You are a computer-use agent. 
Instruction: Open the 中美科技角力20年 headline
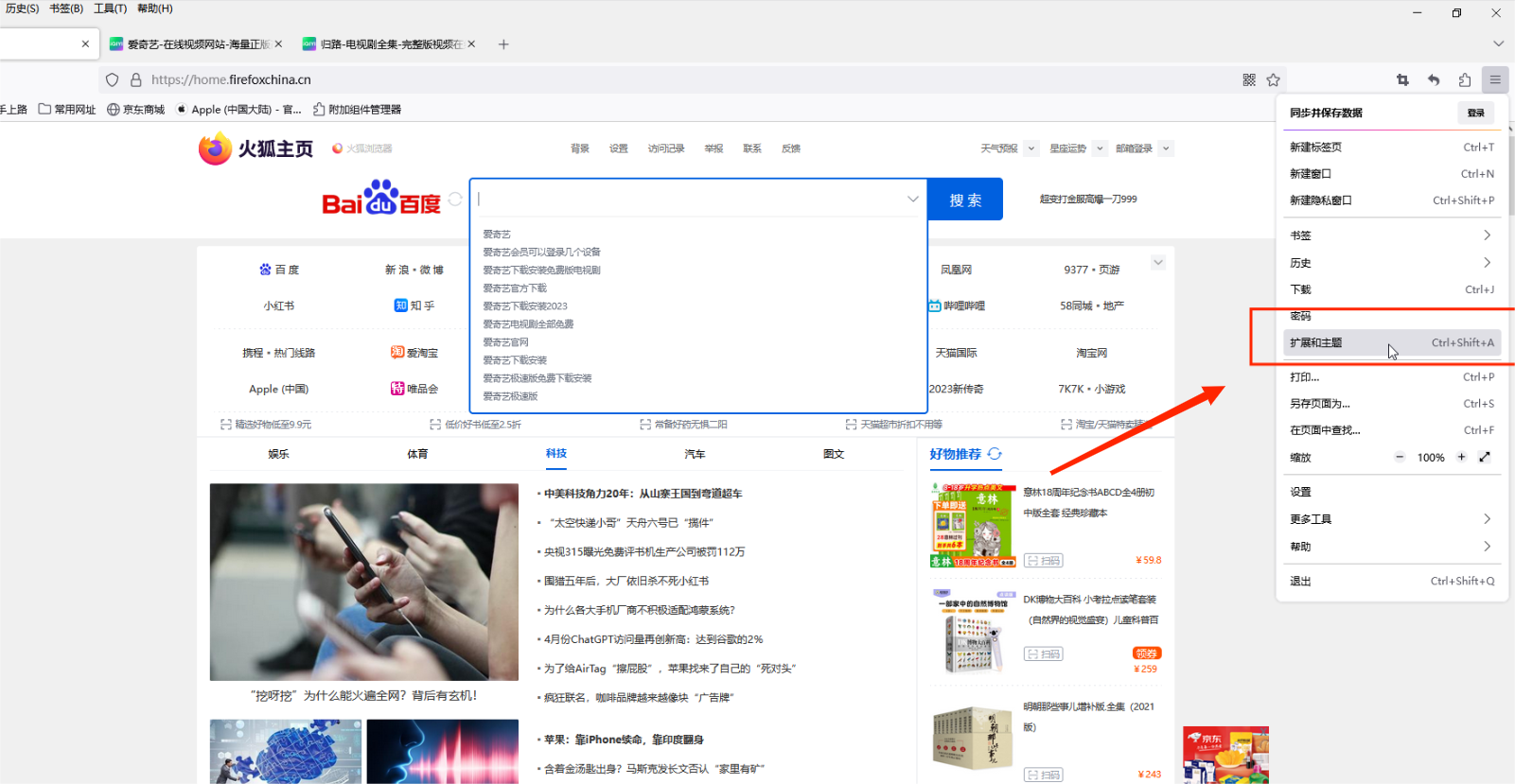tap(643, 494)
